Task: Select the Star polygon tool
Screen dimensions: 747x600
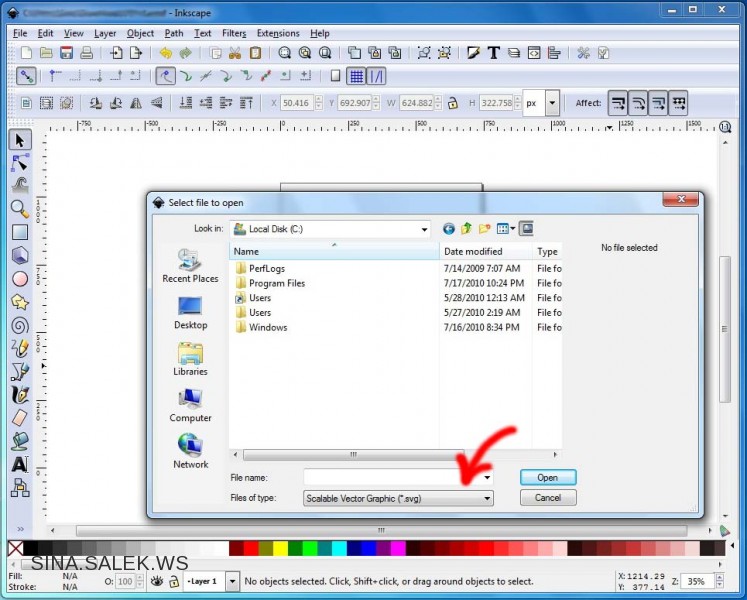Action: click(20, 302)
